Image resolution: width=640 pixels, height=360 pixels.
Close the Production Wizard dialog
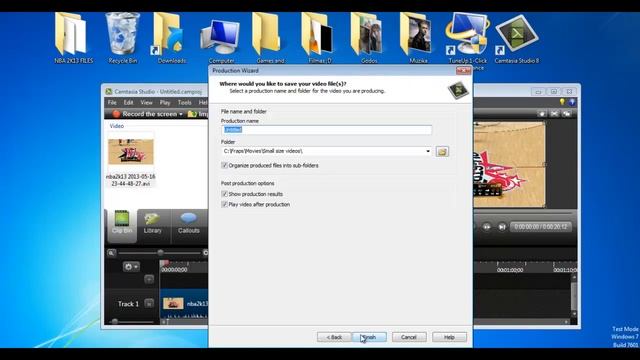point(463,71)
